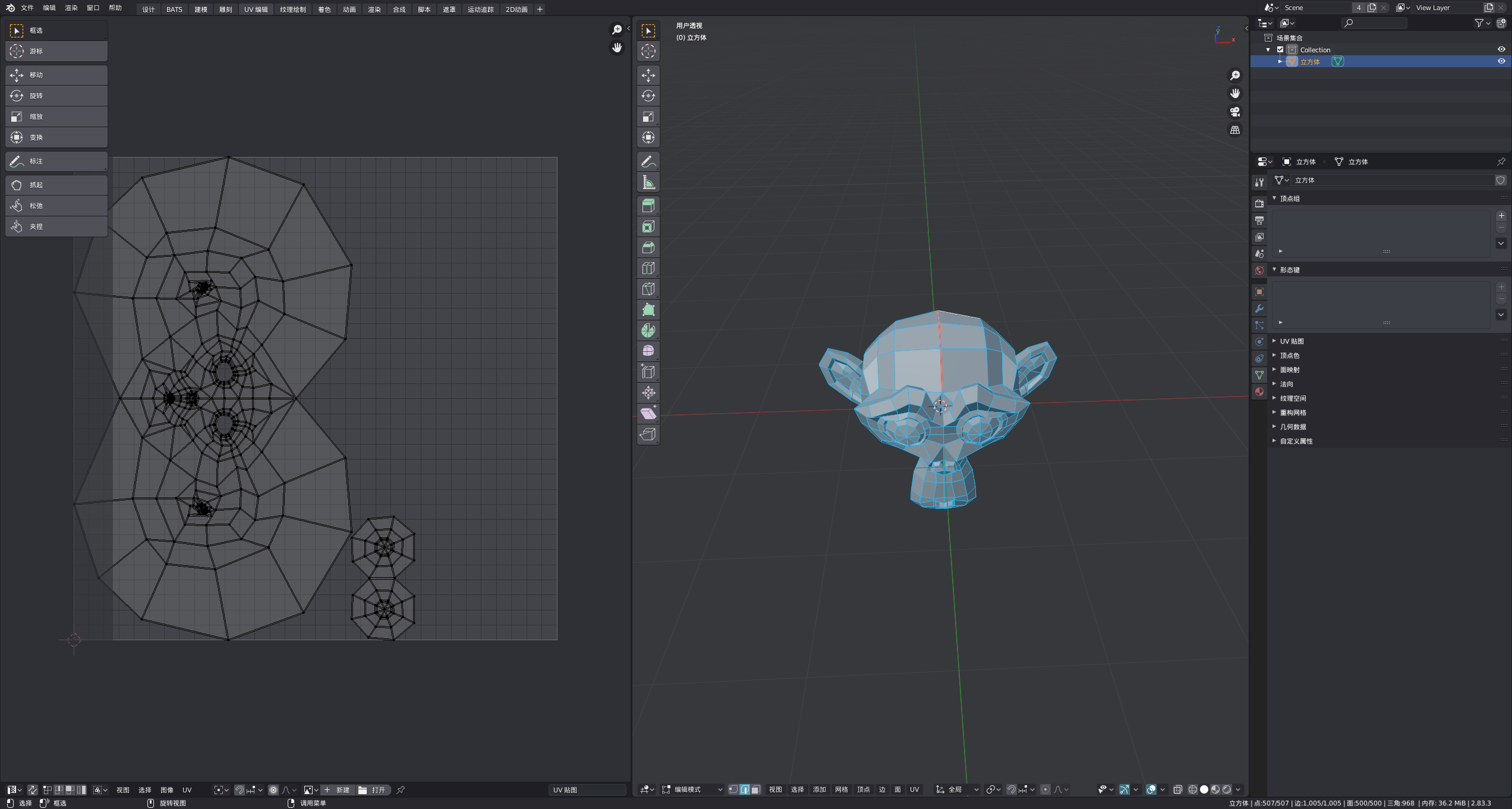Image resolution: width=1512 pixels, height=809 pixels.
Task: Open the Modifiers wrench properties tab
Action: [1259, 309]
